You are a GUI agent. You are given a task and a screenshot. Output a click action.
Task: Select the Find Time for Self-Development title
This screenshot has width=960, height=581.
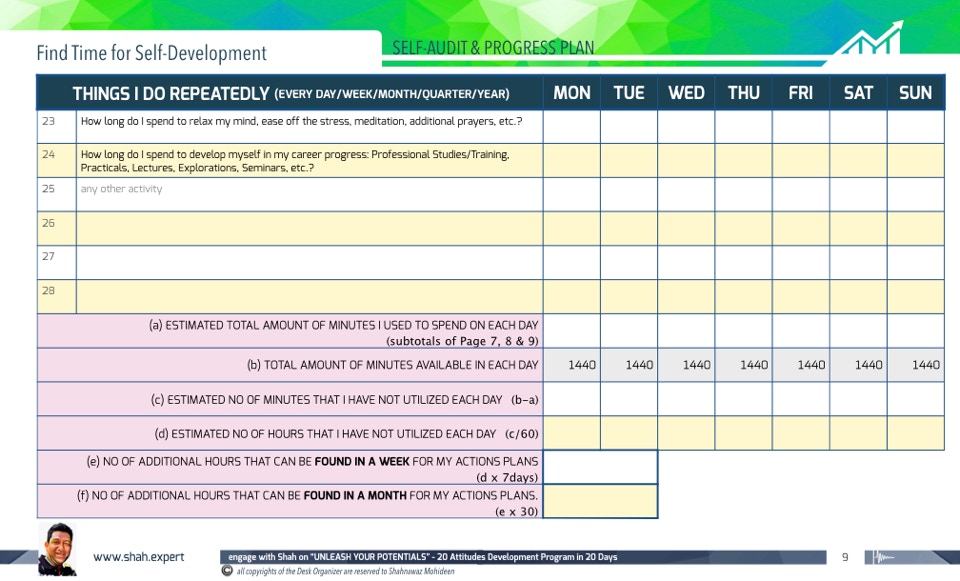coord(151,53)
